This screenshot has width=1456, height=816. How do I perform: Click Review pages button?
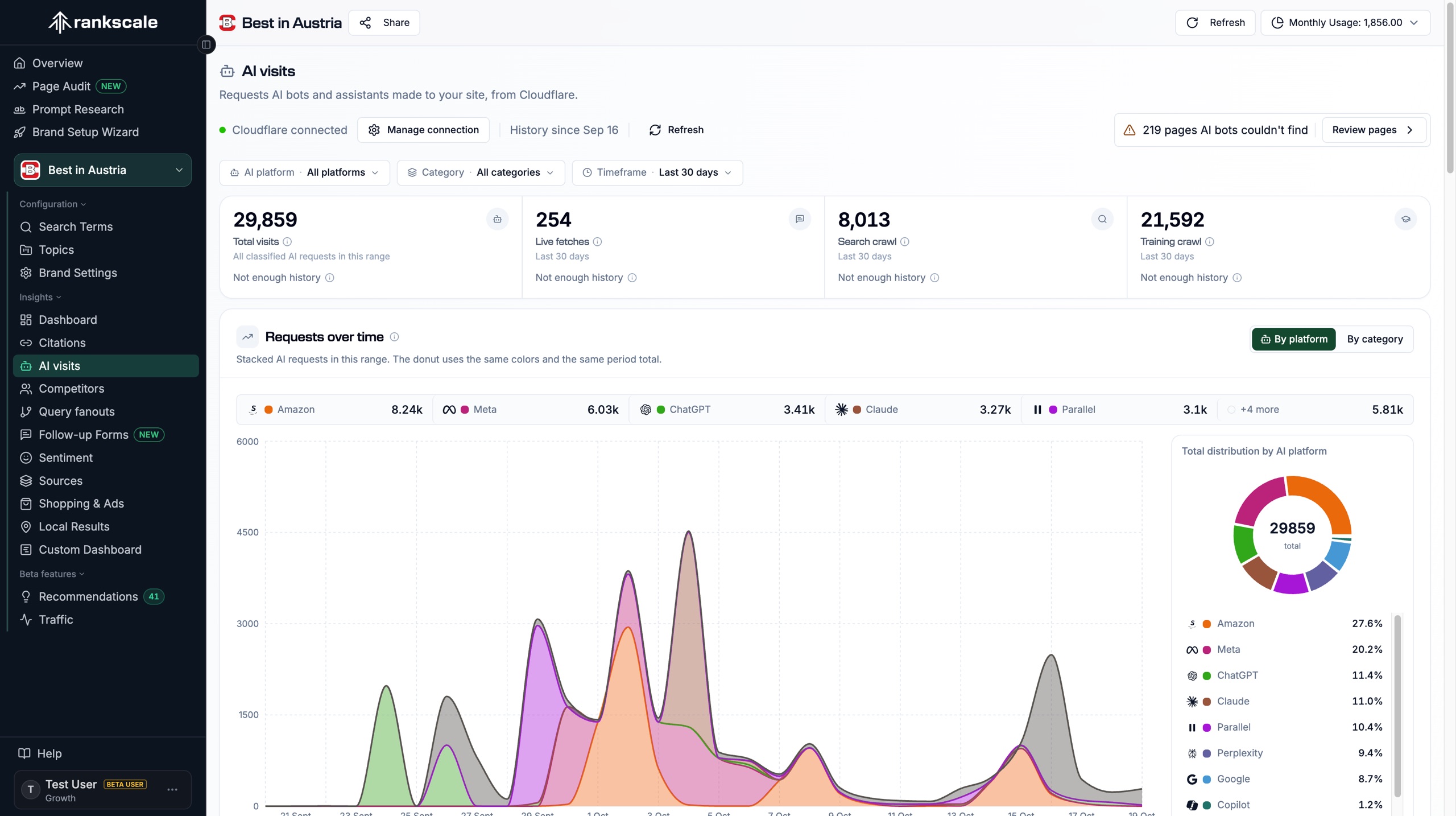click(1374, 130)
